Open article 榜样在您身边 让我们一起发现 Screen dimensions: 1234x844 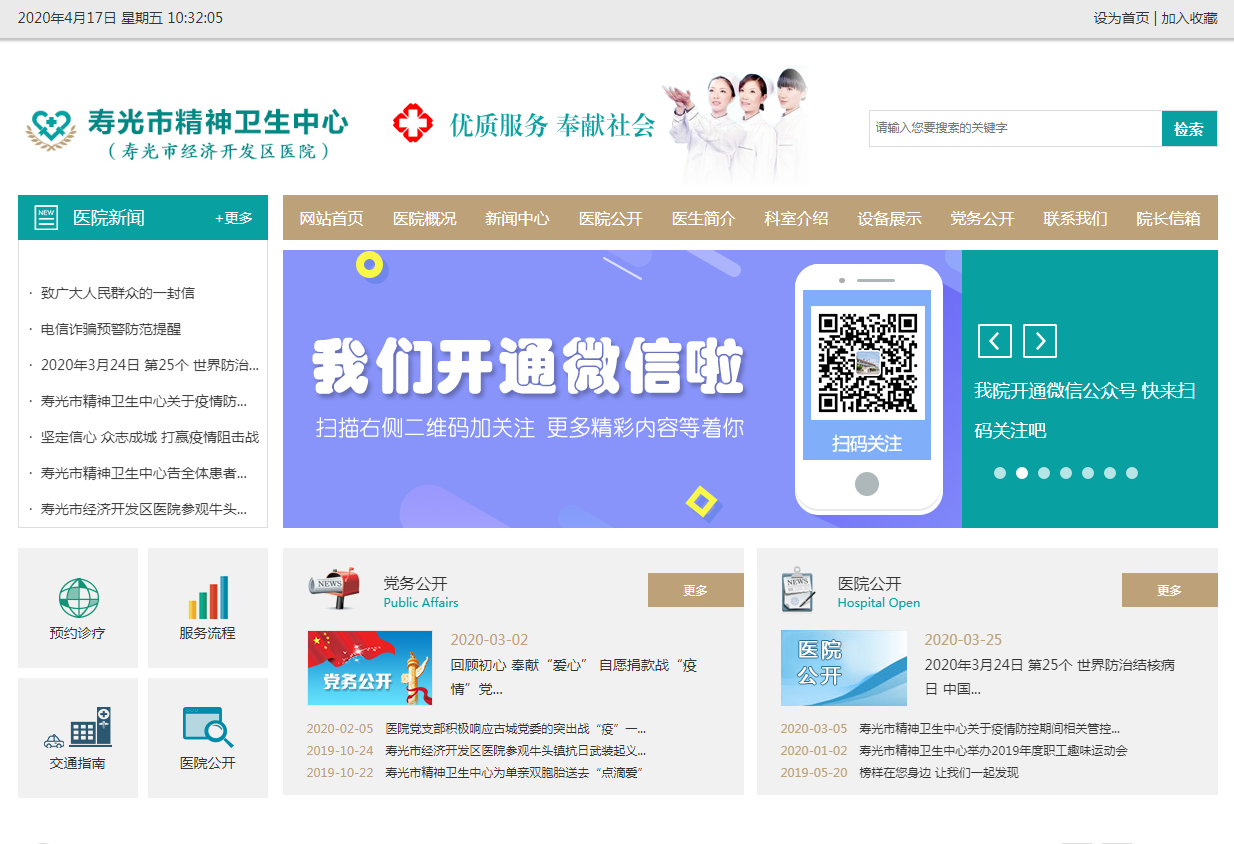coord(939,773)
